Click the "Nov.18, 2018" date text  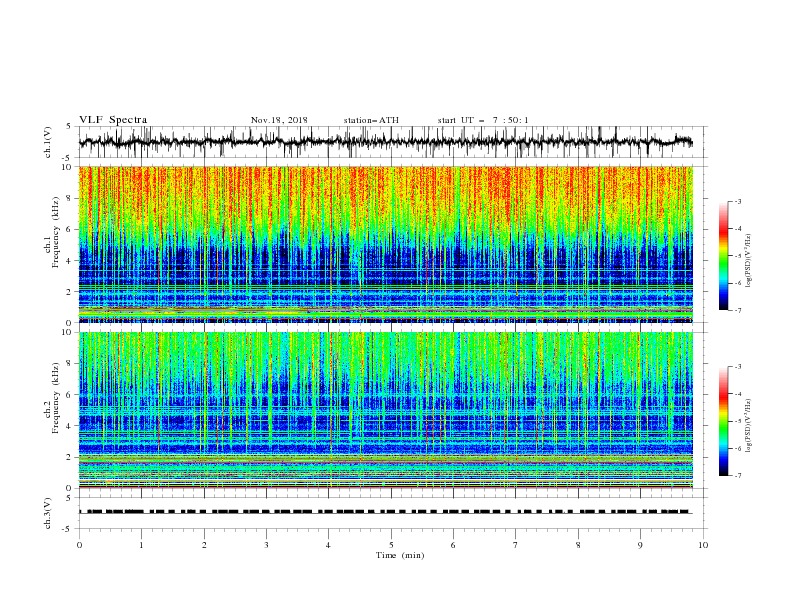[x=279, y=120]
